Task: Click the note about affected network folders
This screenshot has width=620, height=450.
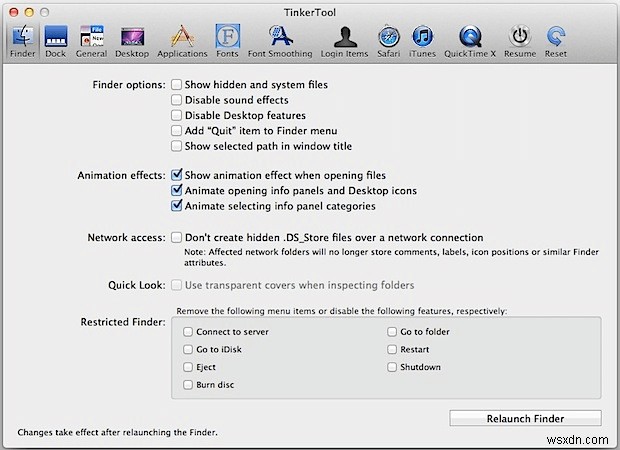Action: coord(391,257)
